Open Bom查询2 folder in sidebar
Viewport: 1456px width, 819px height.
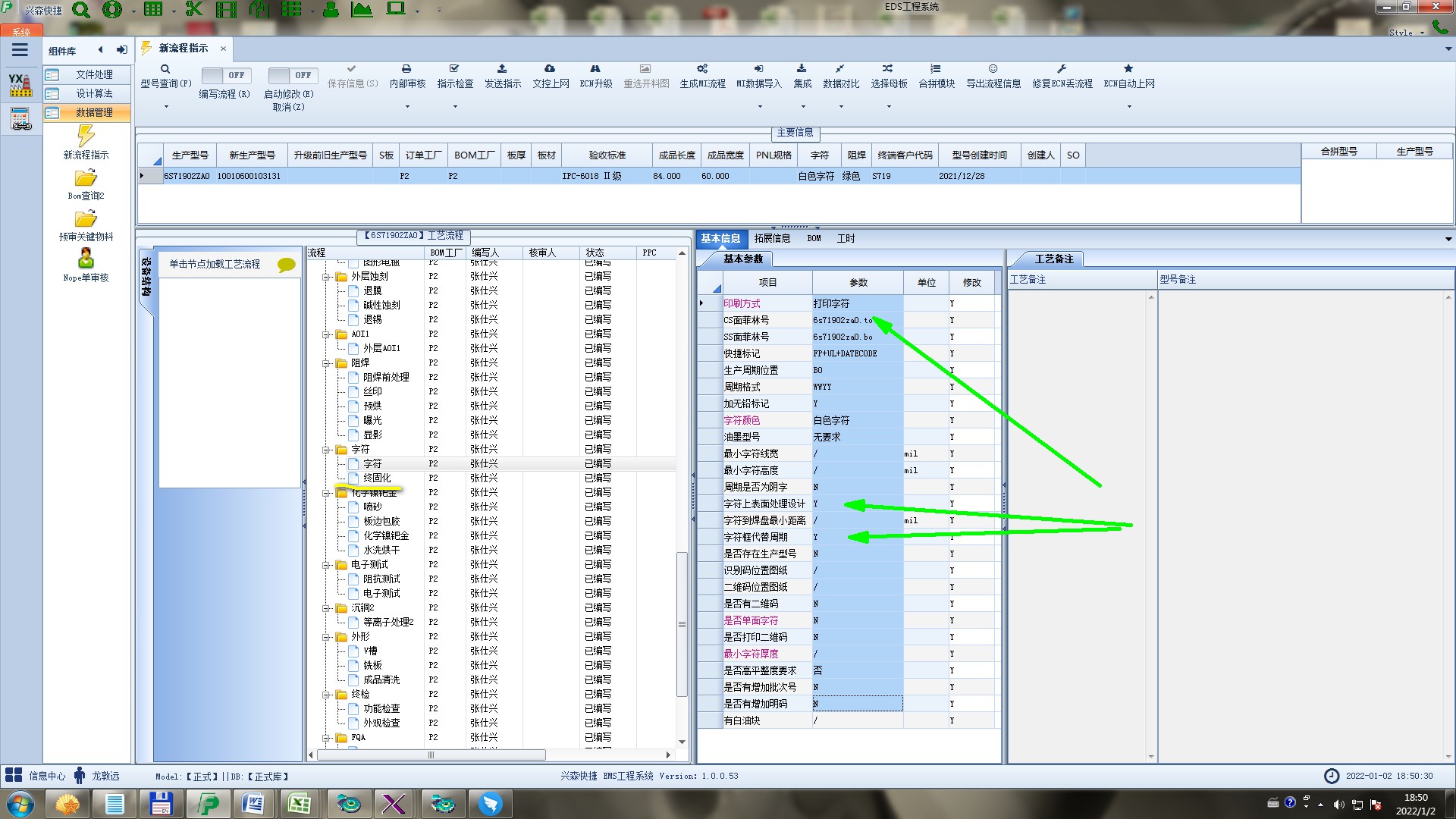click(x=86, y=179)
